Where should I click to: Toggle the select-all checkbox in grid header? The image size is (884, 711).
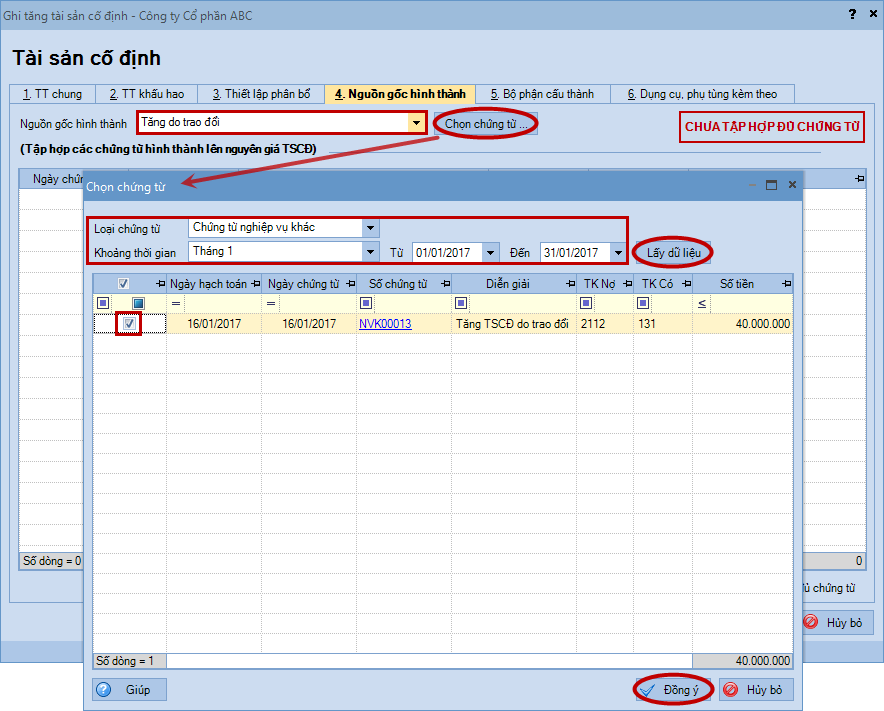[123, 284]
